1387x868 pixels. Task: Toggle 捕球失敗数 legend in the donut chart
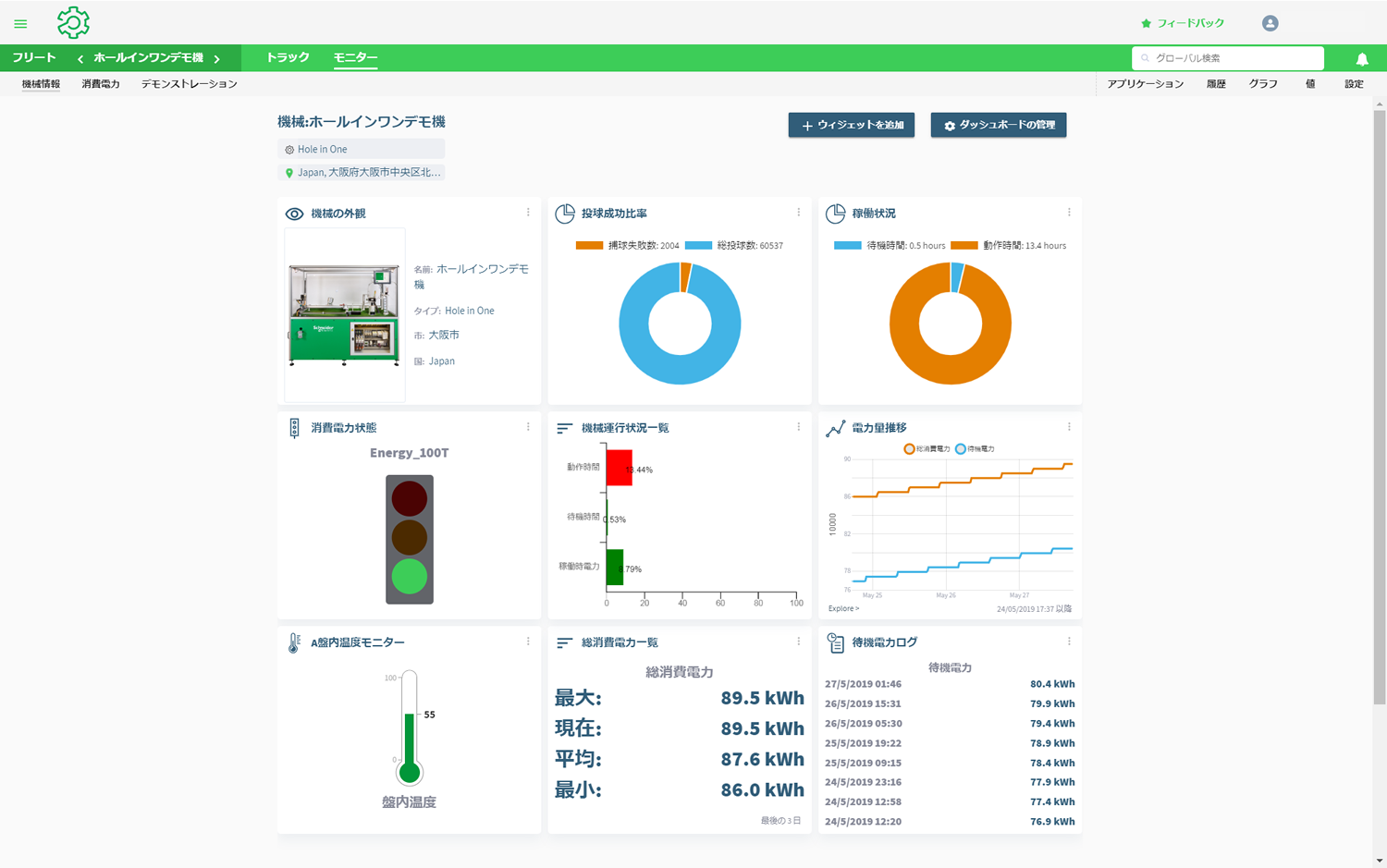(x=627, y=246)
